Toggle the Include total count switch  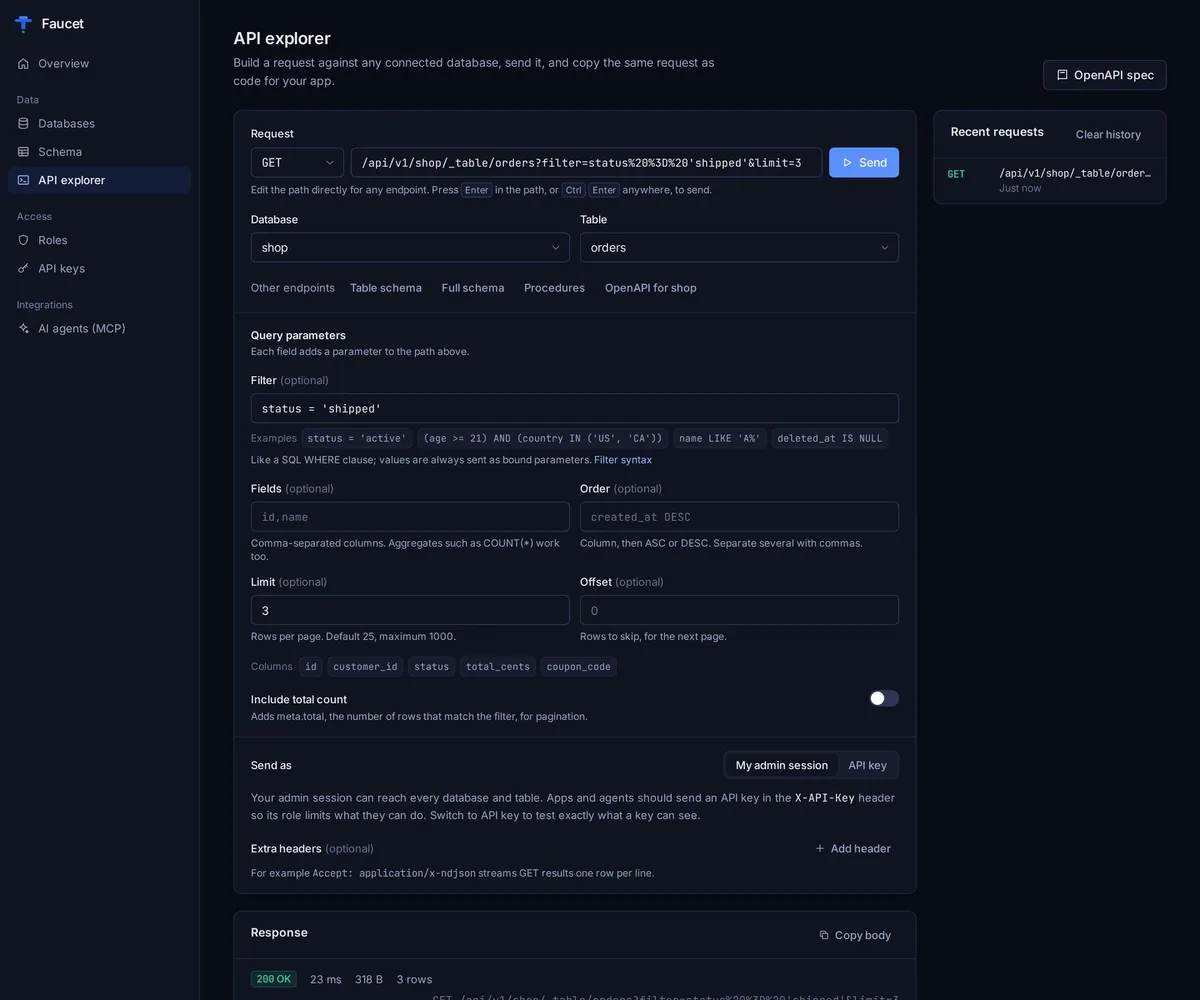[884, 698]
